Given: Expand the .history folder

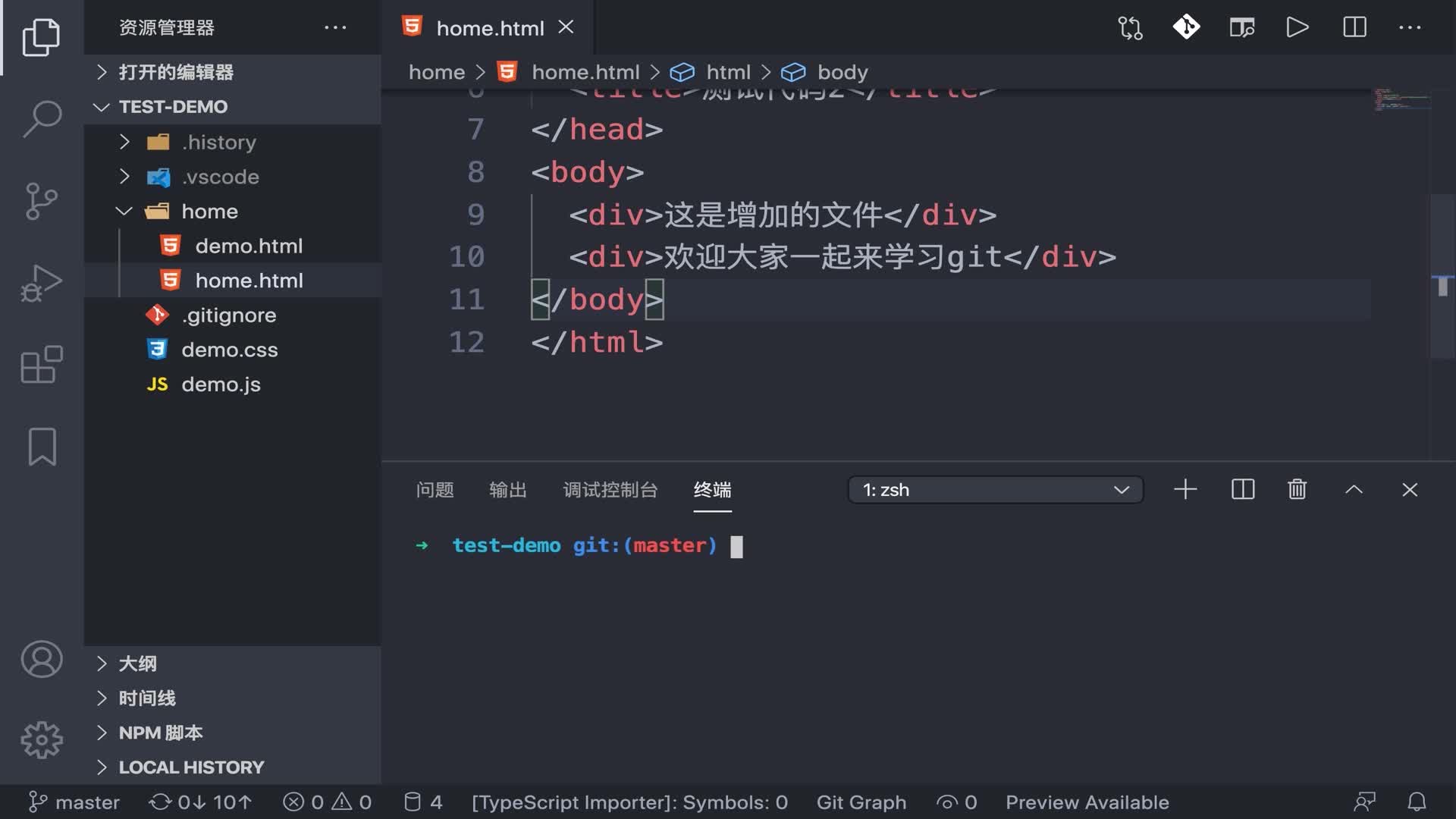Looking at the screenshot, I should (218, 142).
